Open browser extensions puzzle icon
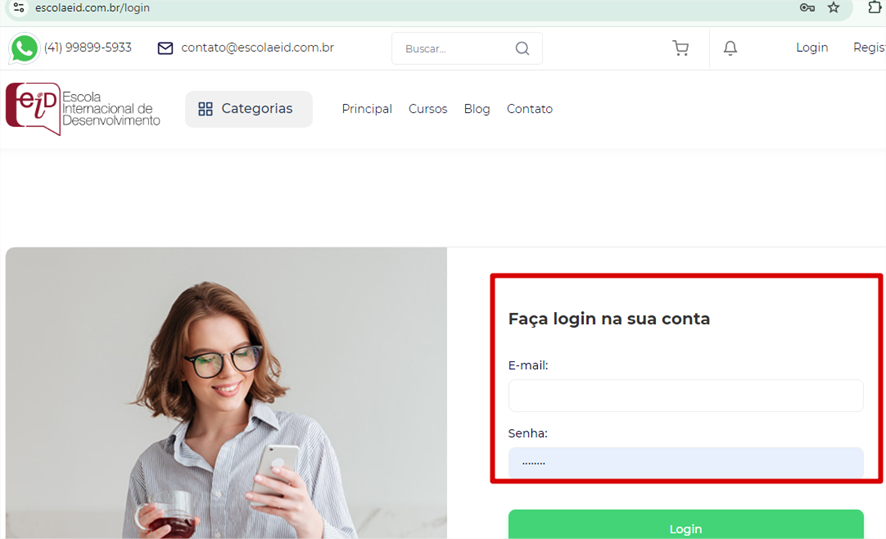The height and width of the screenshot is (539, 886). tap(874, 7)
